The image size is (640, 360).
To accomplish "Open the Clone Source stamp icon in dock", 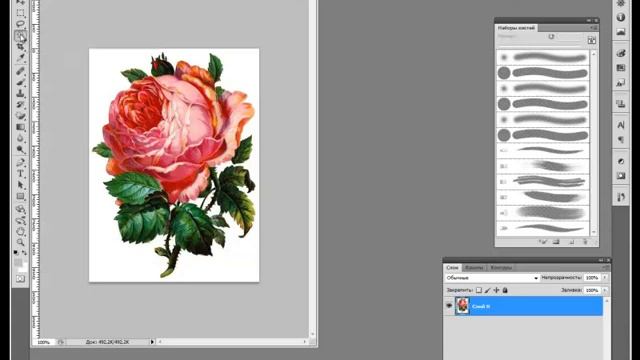I will tap(621, 104).
